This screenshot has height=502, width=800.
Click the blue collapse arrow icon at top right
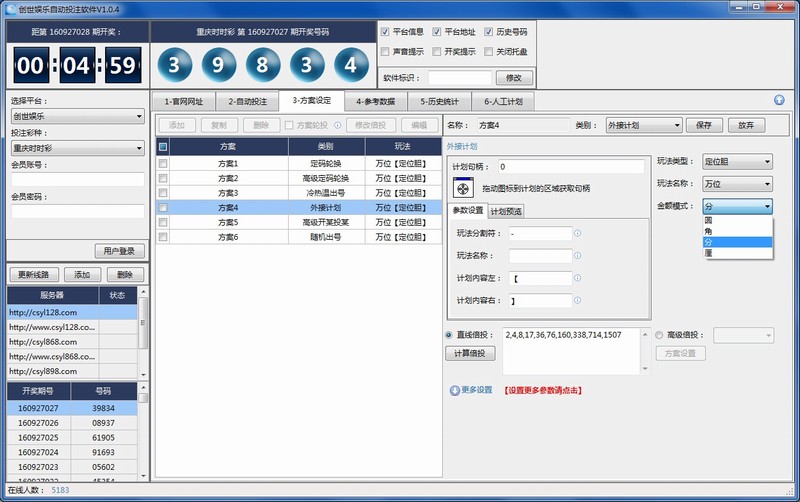coord(779,100)
